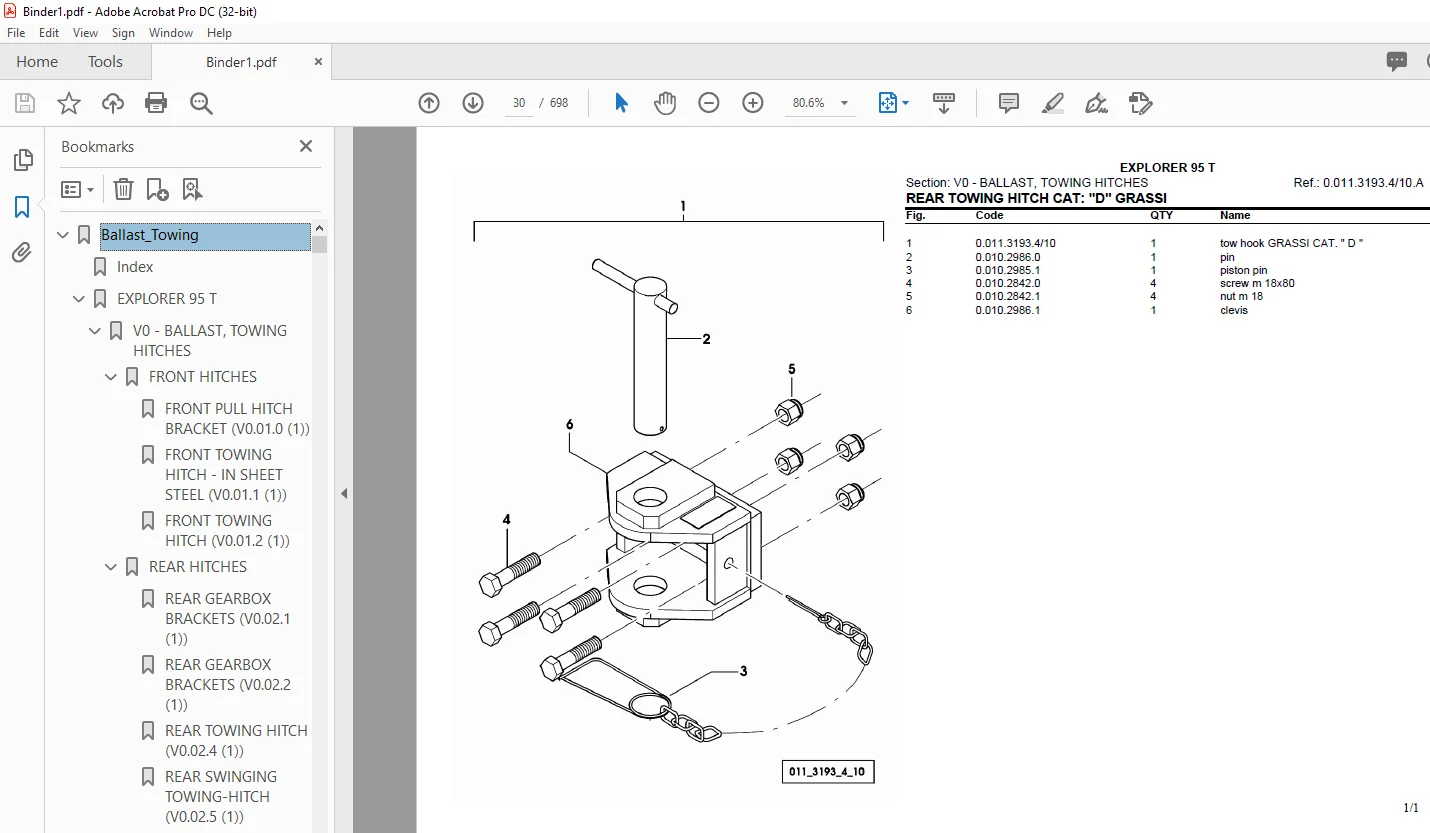Open the chat comments bubble icon

point(1397,62)
